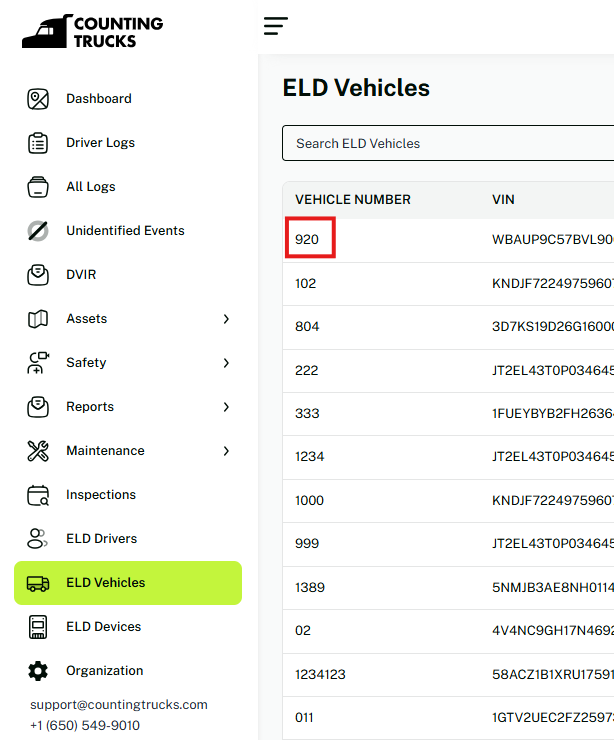This screenshot has height=740, width=614.
Task: Click the Vehicle Number column header
Action: (x=353, y=200)
